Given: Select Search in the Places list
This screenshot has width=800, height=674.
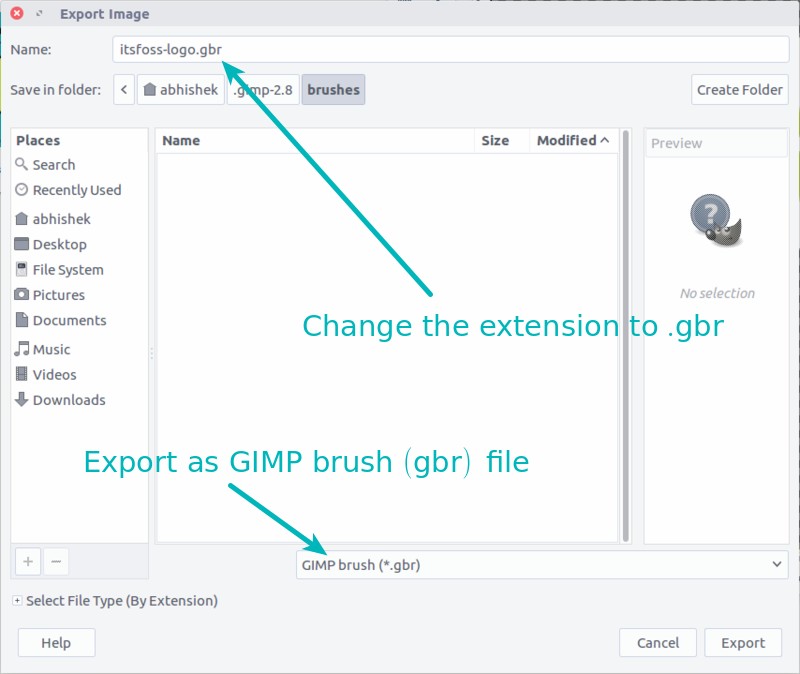Looking at the screenshot, I should 54,165.
